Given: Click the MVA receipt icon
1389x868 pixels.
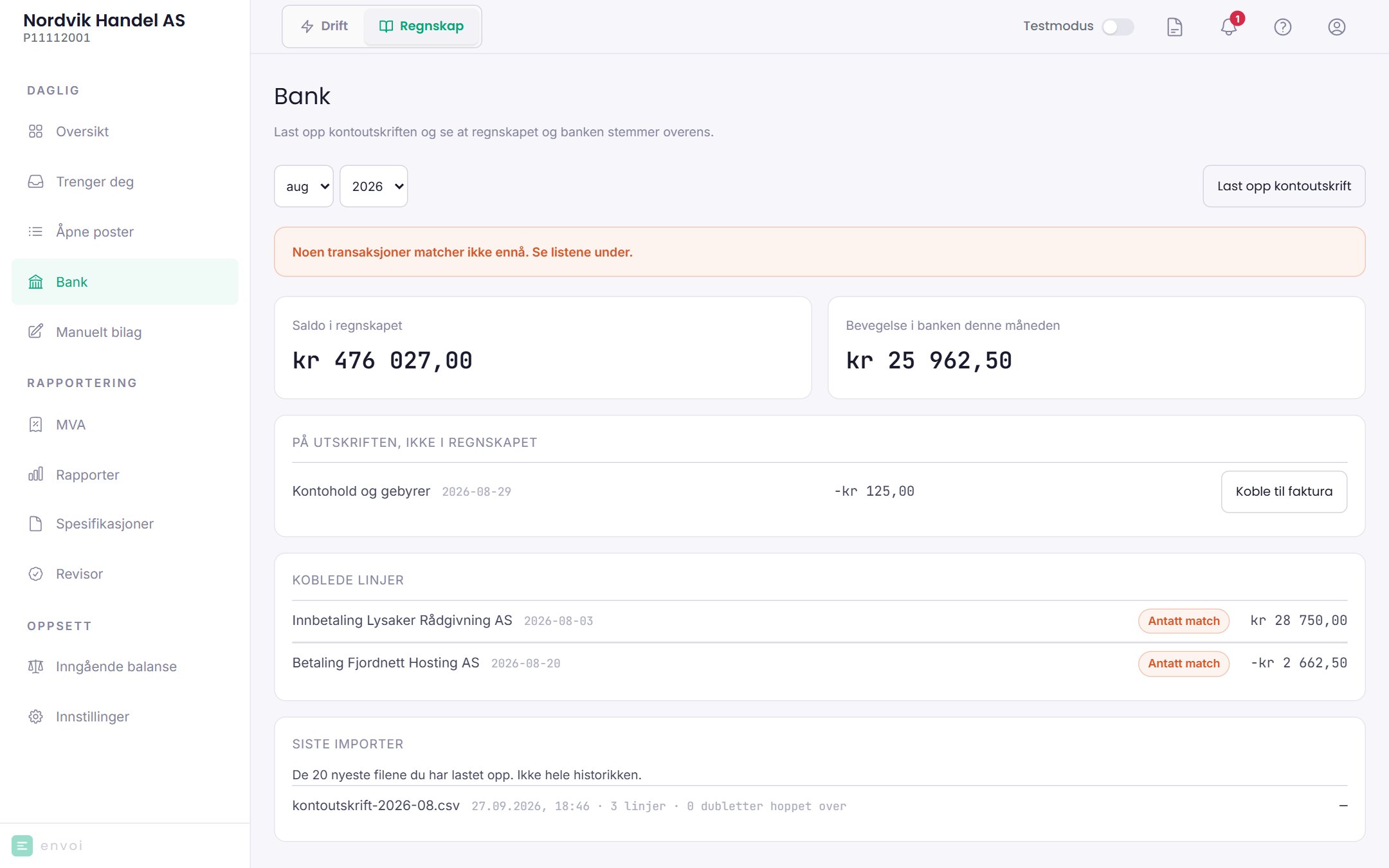Looking at the screenshot, I should pos(35,424).
